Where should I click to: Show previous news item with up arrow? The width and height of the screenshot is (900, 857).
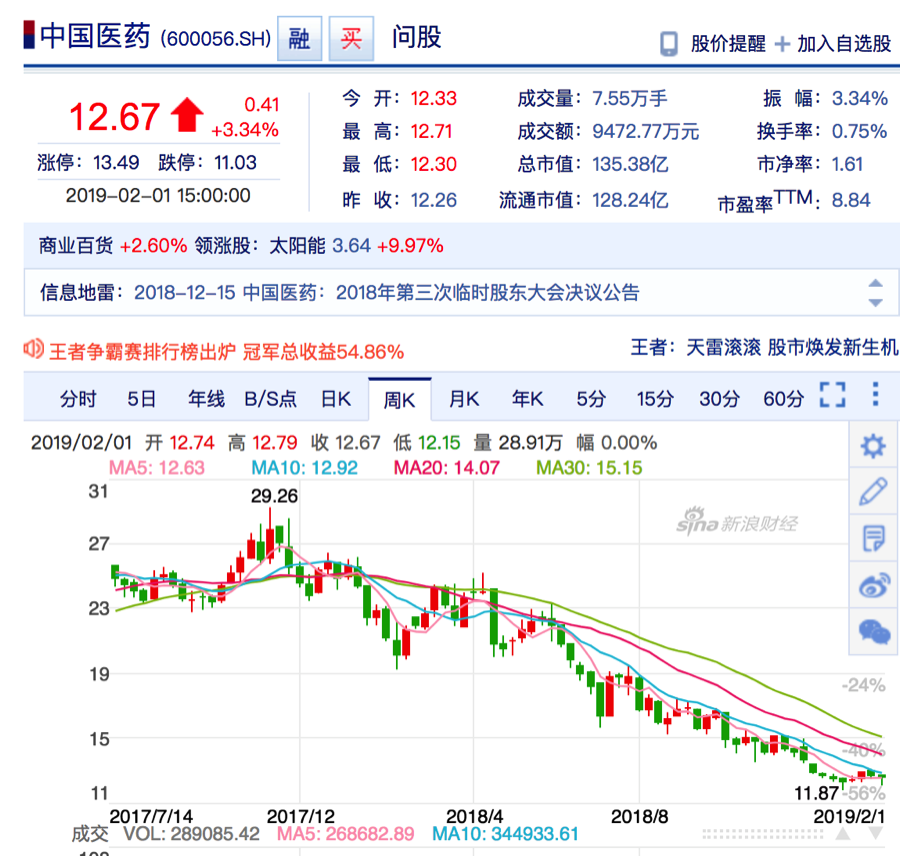(875, 283)
